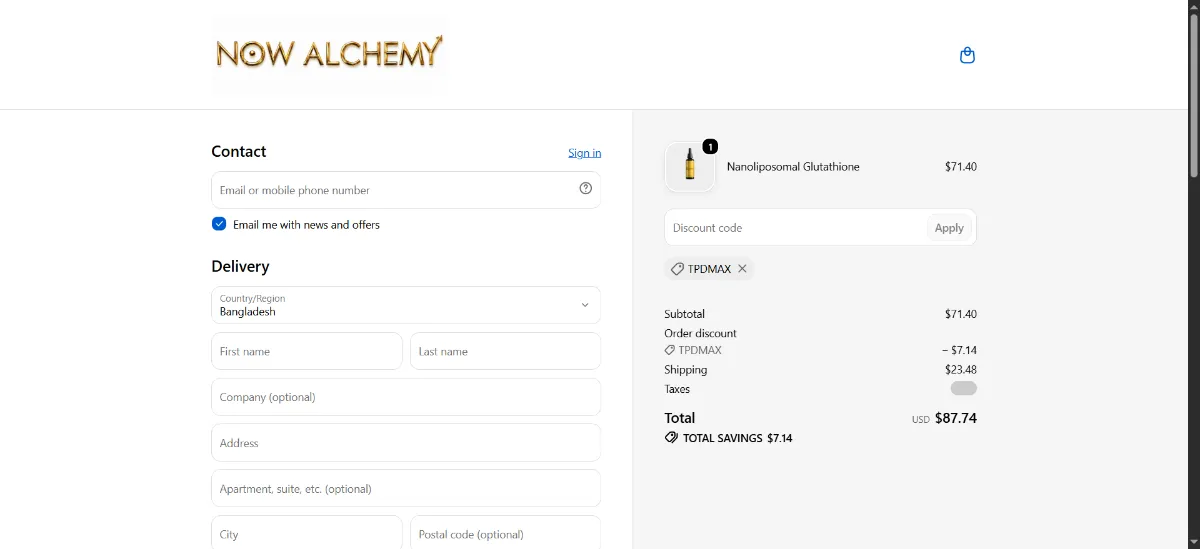Click the TOTAL SAVINGS tag icon

[671, 438]
